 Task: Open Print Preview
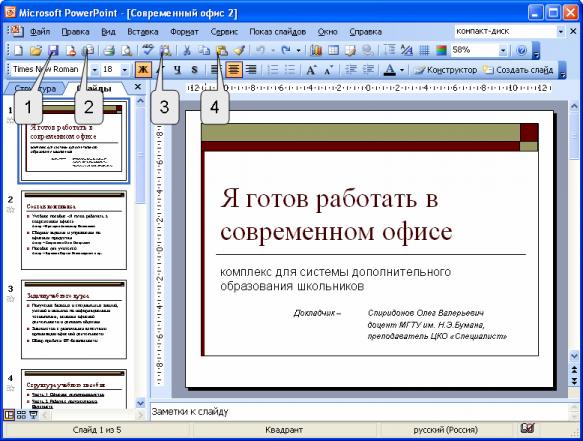coord(126,50)
